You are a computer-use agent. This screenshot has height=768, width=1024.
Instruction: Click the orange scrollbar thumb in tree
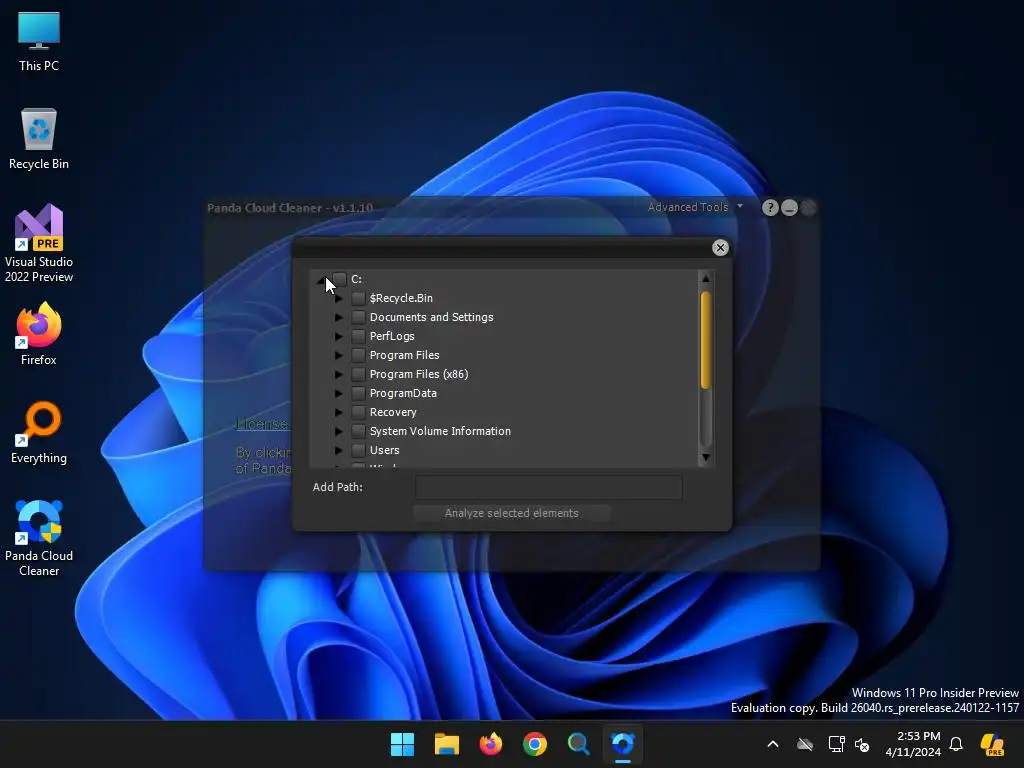(705, 340)
